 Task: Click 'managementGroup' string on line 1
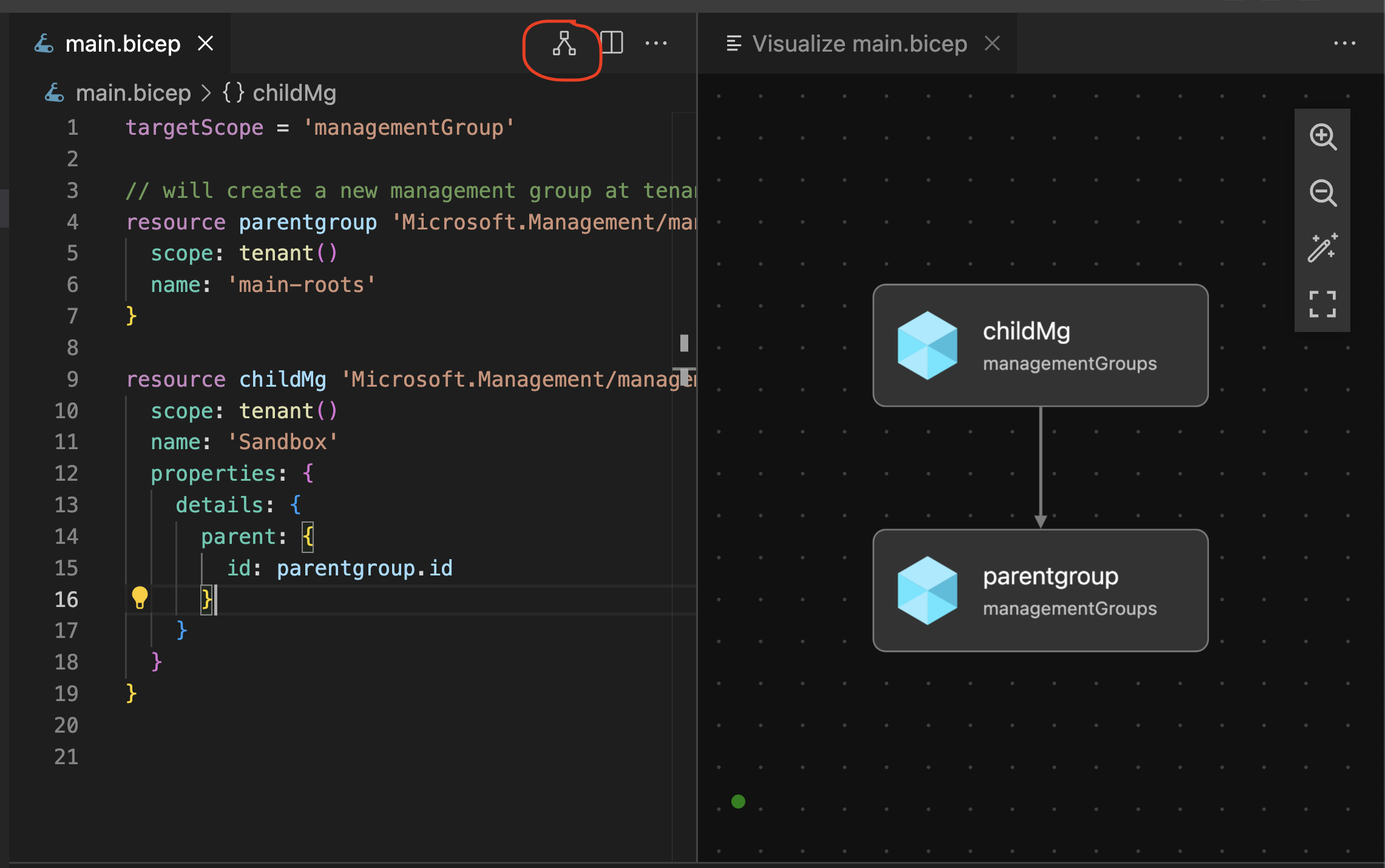pyautogui.click(x=408, y=127)
